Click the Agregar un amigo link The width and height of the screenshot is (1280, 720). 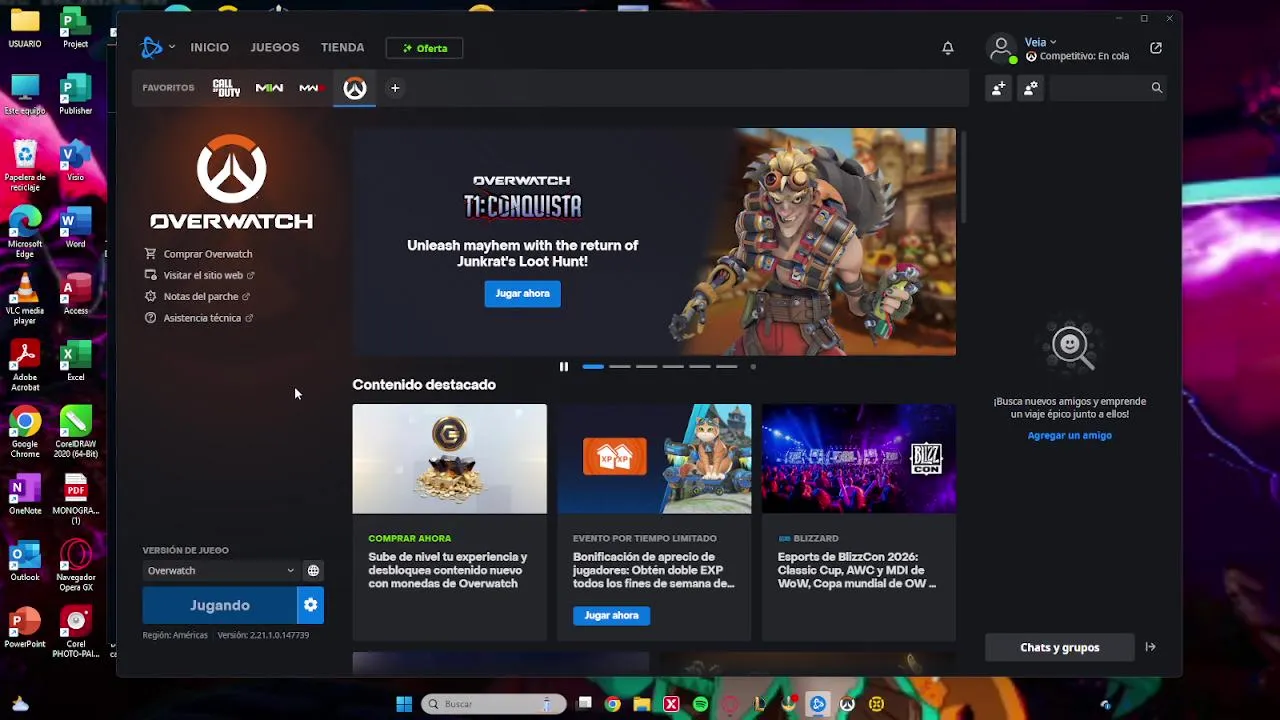point(1070,435)
